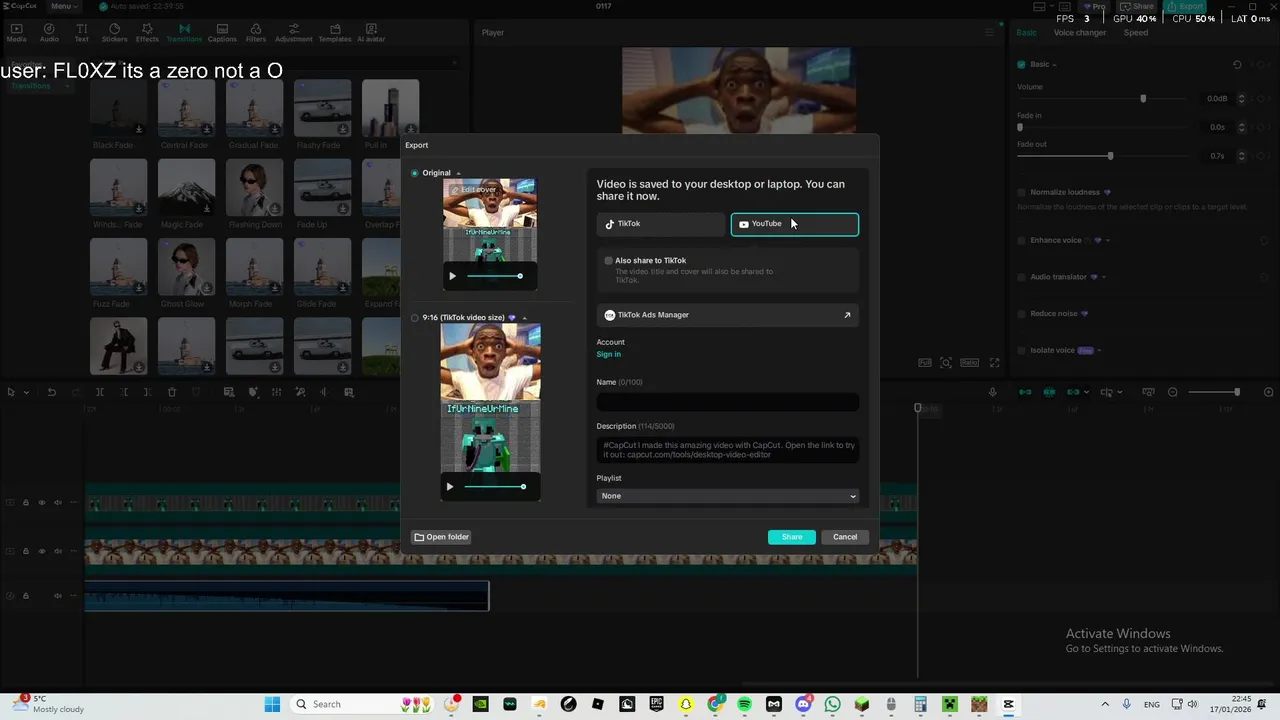1280x720 pixels.
Task: Select the TikTok share tab
Action: click(x=661, y=224)
